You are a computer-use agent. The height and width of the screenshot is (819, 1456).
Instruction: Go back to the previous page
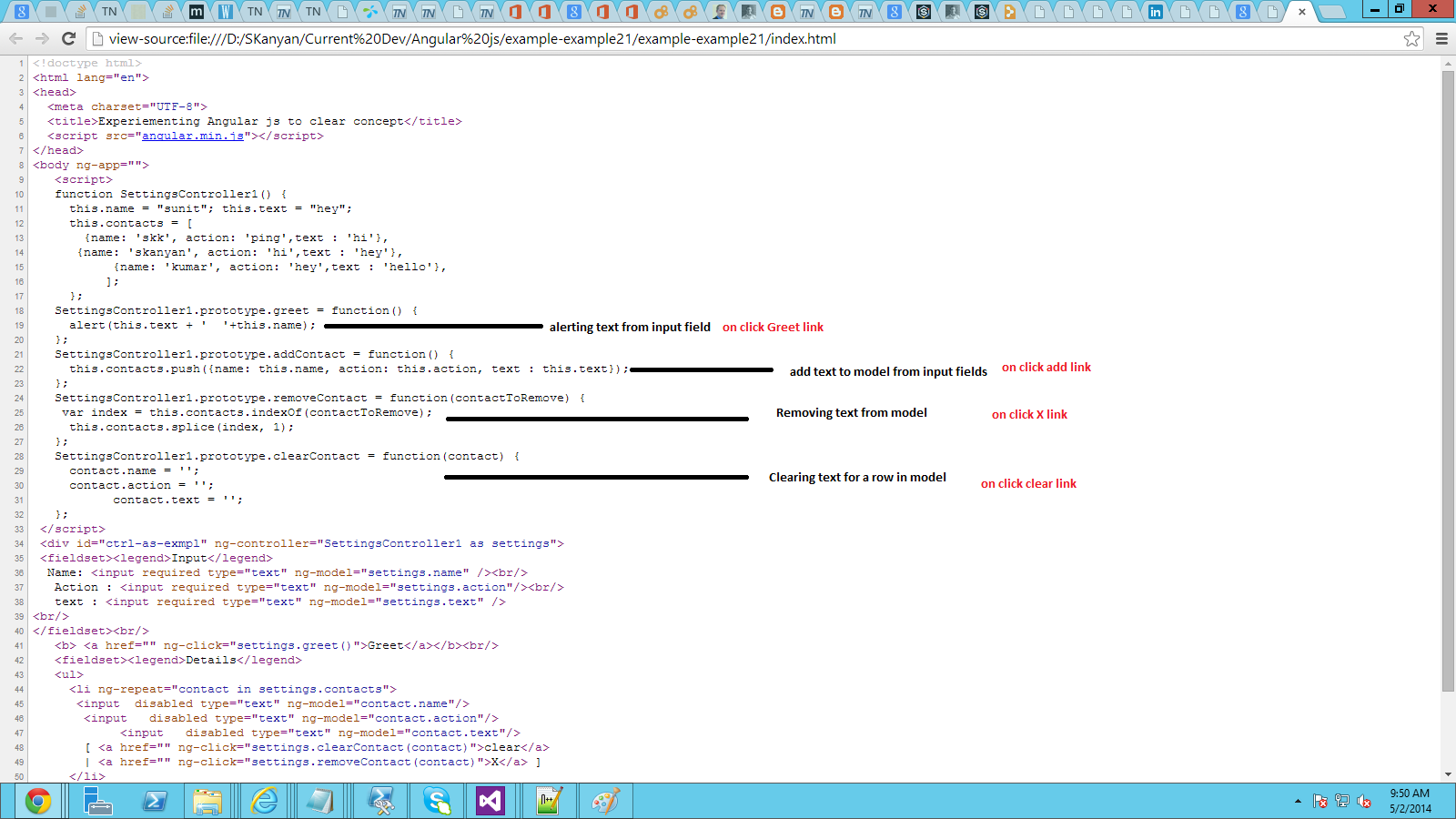tap(15, 38)
